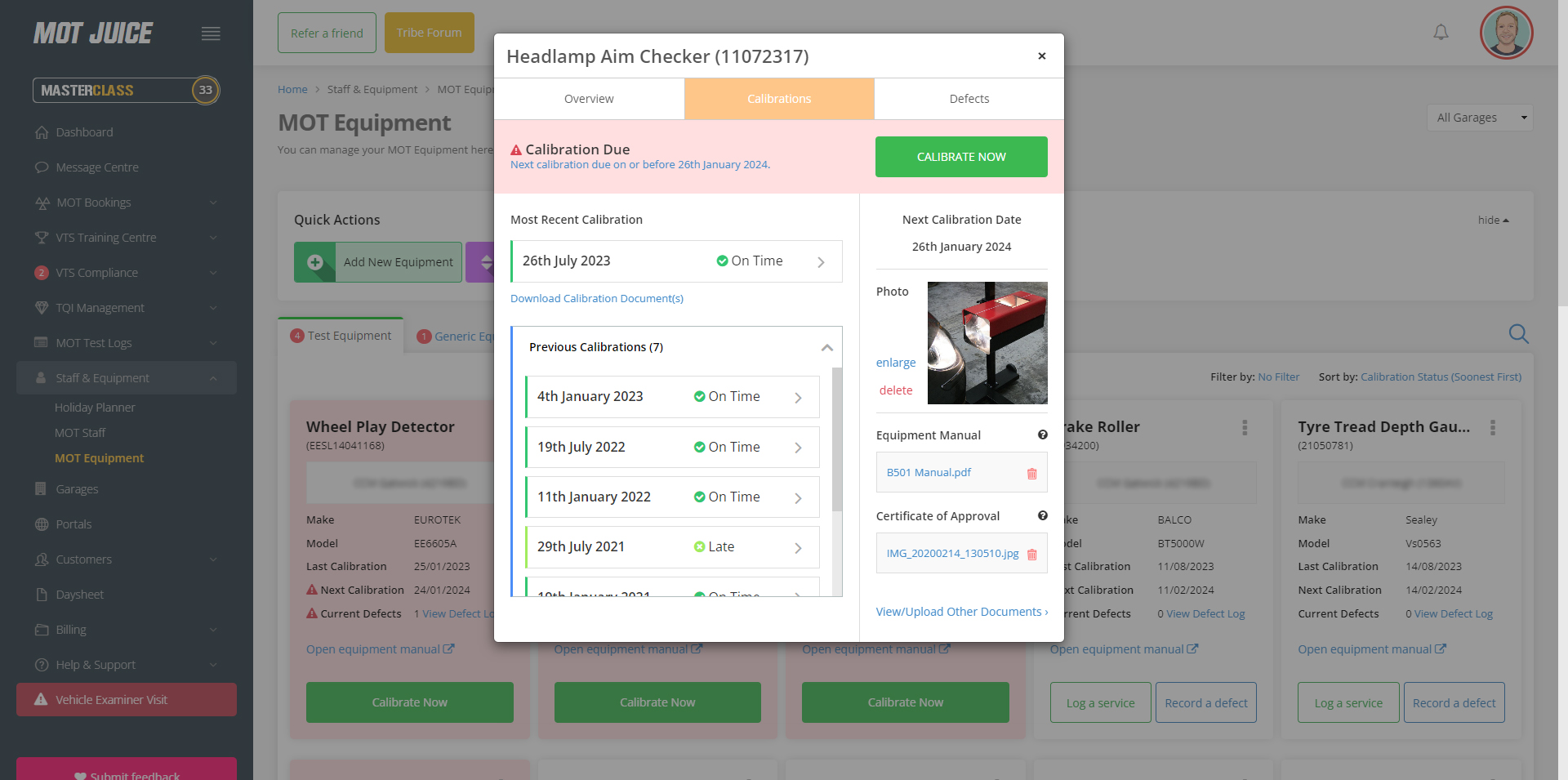The height and width of the screenshot is (780, 1568).
Task: Click the Certificate of Approval help icon
Action: click(x=1042, y=516)
